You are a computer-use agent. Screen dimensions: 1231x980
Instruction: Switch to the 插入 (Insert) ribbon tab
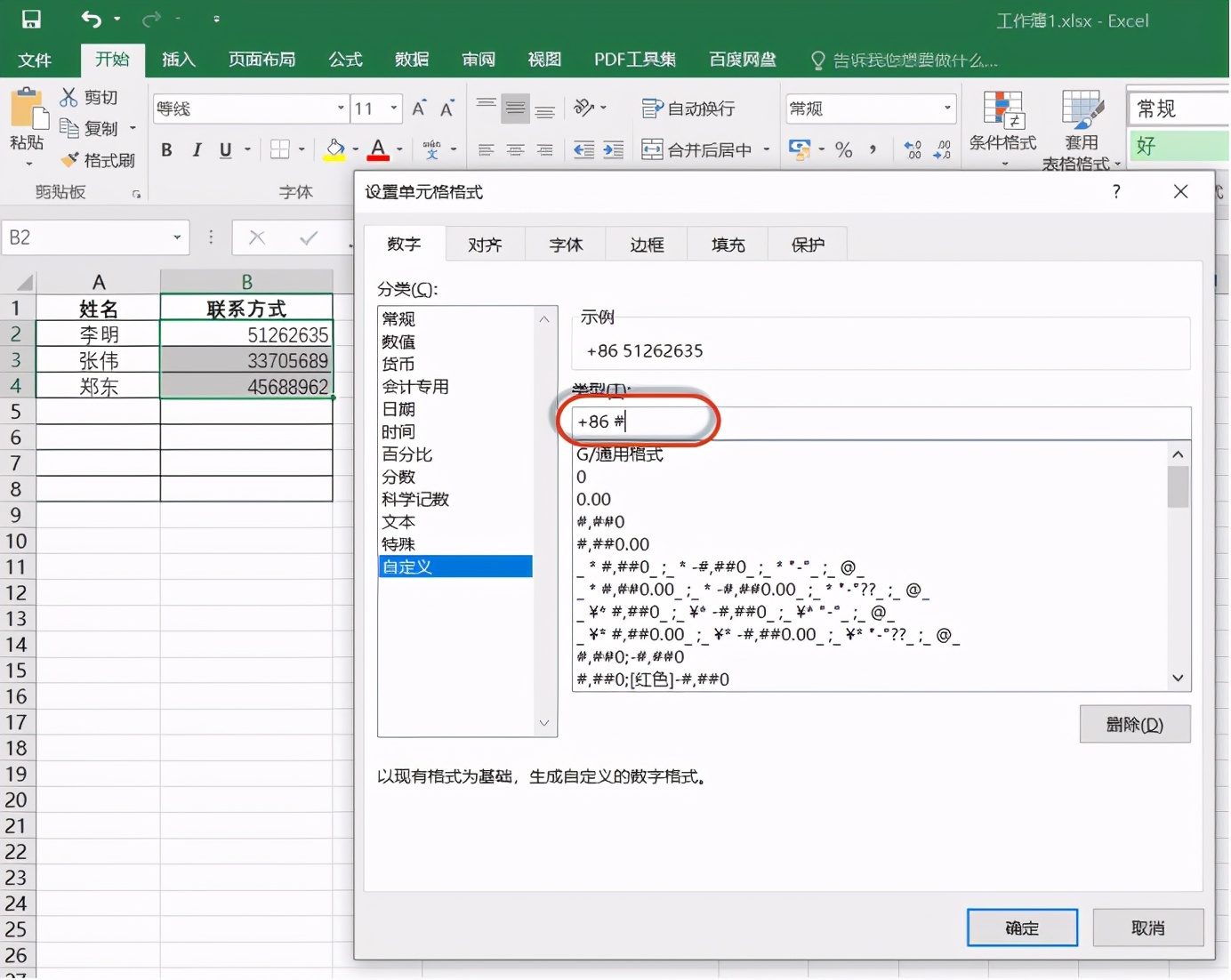click(x=178, y=60)
